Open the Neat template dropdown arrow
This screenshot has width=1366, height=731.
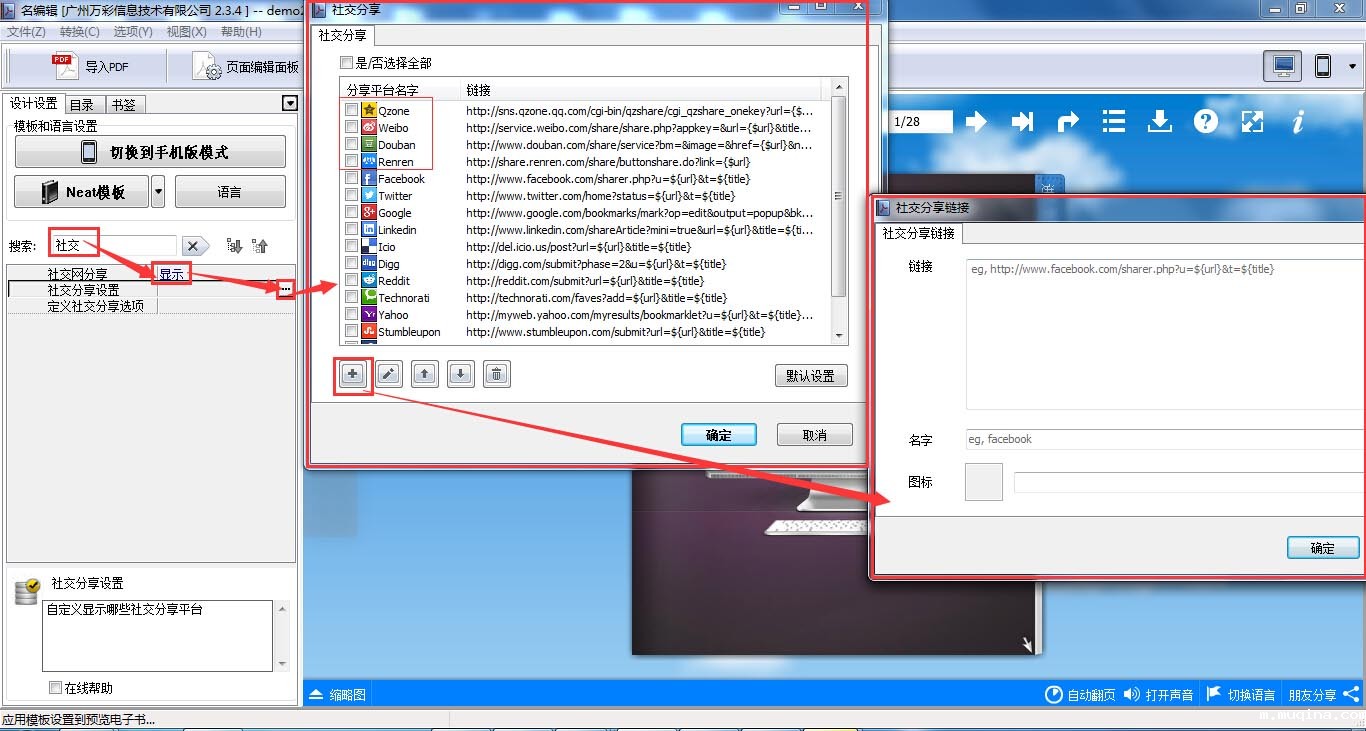point(158,192)
